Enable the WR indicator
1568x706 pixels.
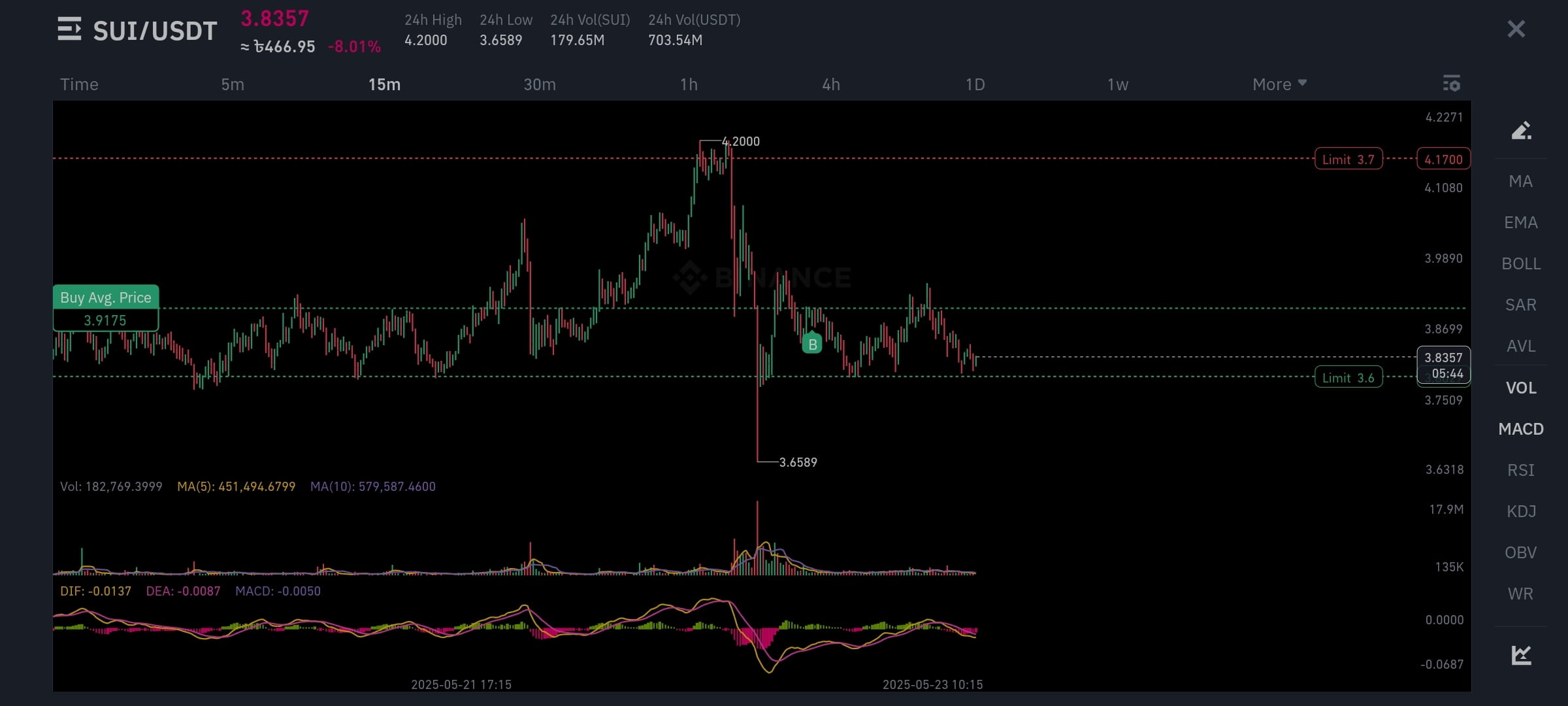pos(1520,594)
